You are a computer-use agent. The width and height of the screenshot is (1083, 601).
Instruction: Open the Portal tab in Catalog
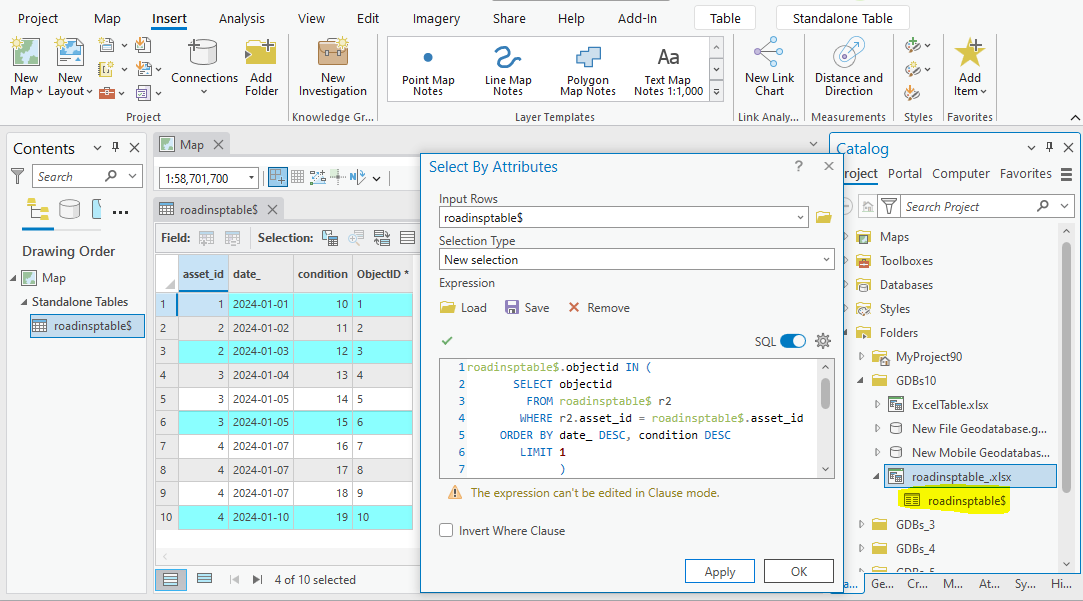(x=905, y=174)
